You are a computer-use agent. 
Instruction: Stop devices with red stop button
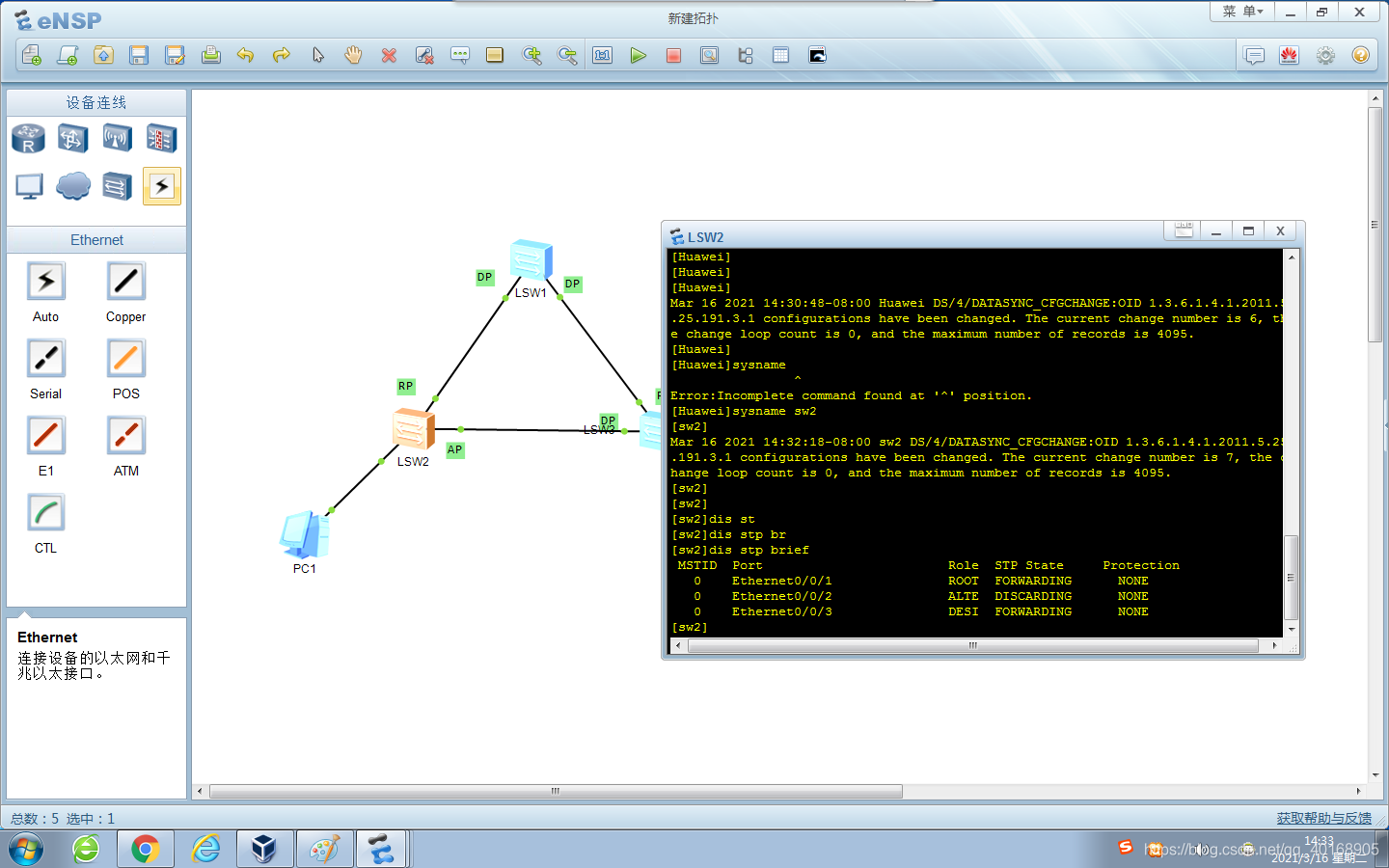(673, 55)
